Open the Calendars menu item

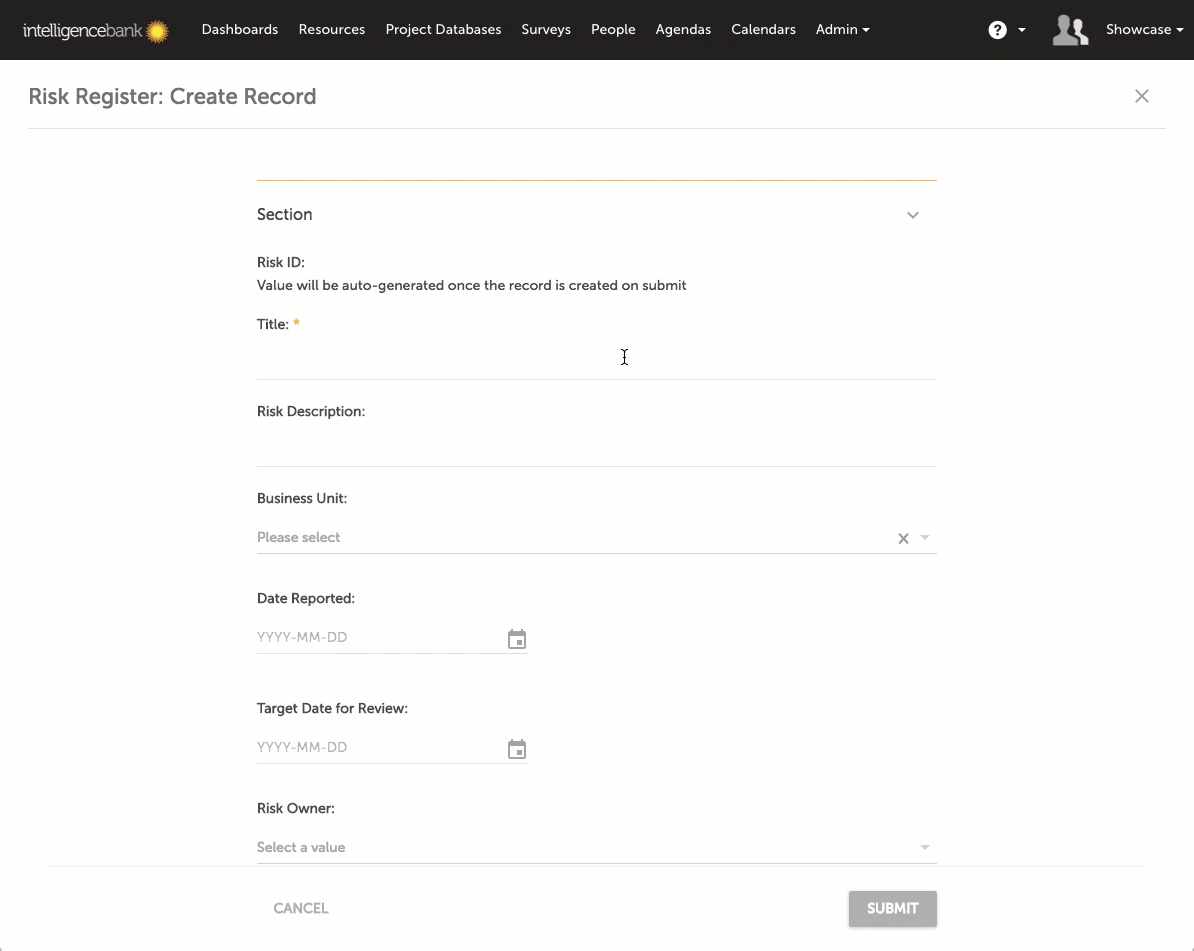click(763, 30)
